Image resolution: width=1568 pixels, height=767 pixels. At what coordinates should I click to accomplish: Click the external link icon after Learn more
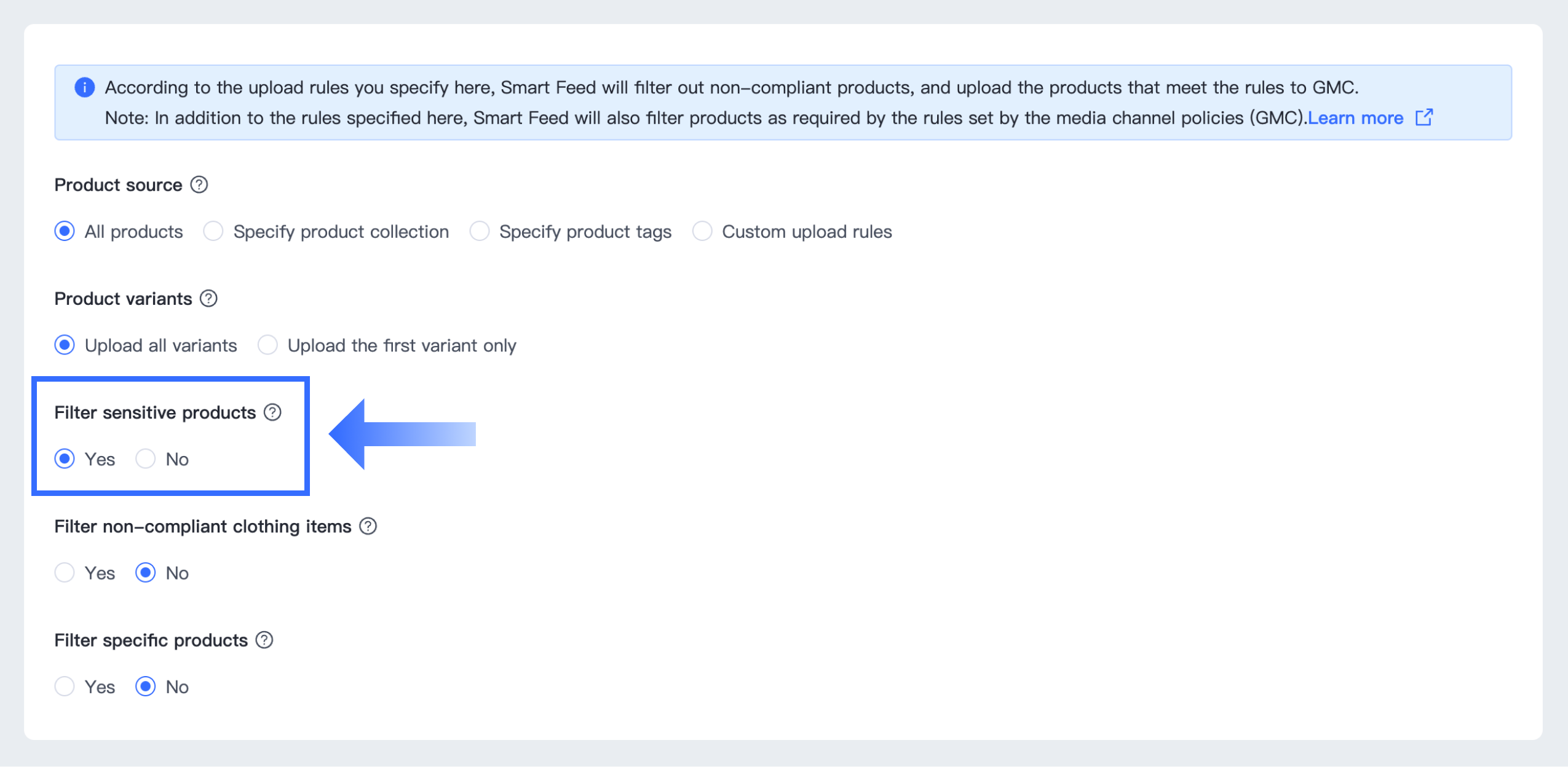(x=1424, y=117)
